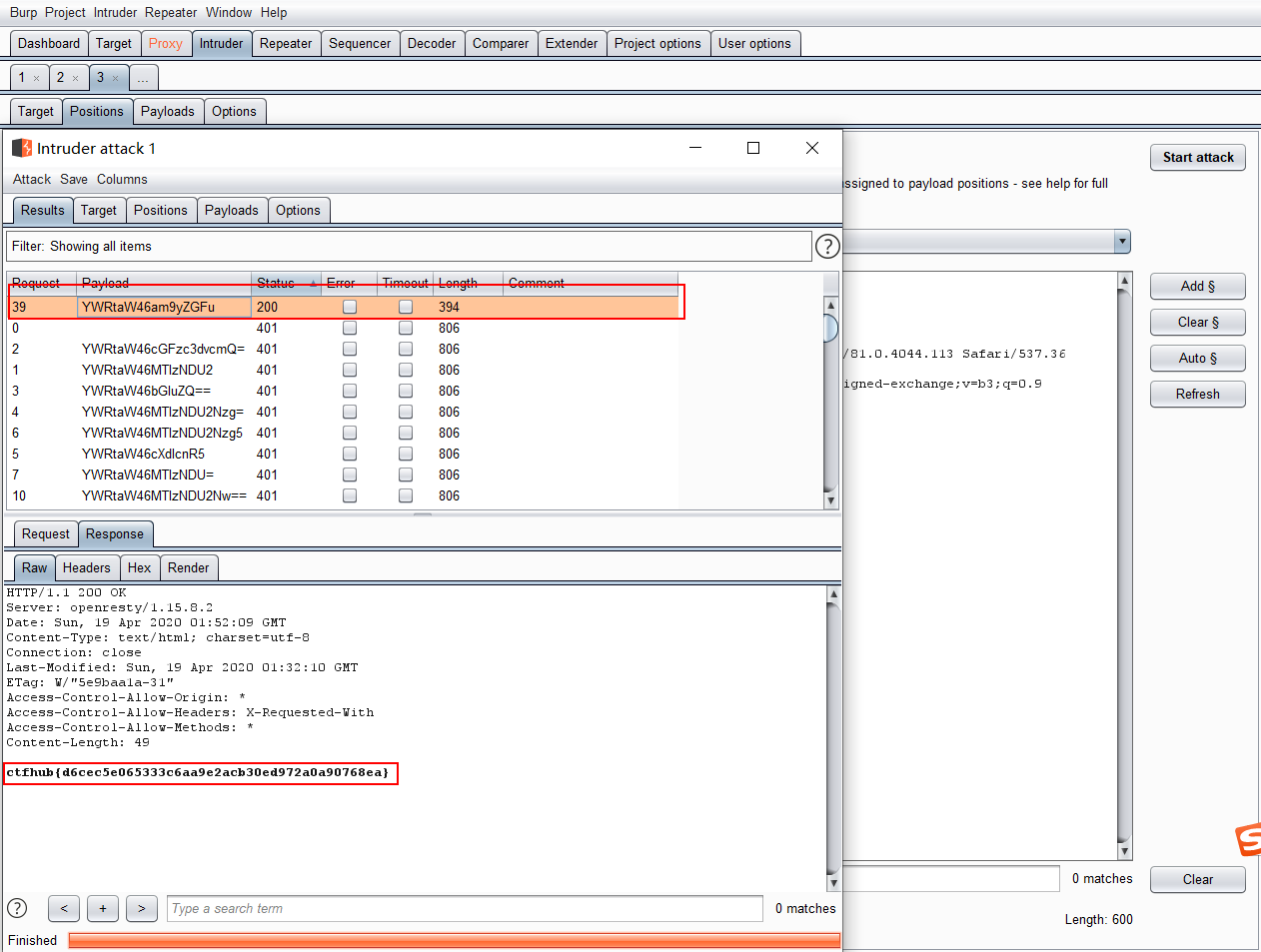Click results table scroll down arrow
This screenshot has height=952, width=1261.
tap(830, 500)
